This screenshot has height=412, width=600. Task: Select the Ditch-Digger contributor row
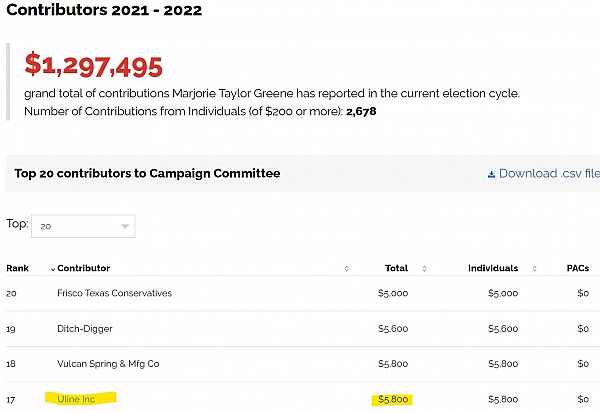84,328
